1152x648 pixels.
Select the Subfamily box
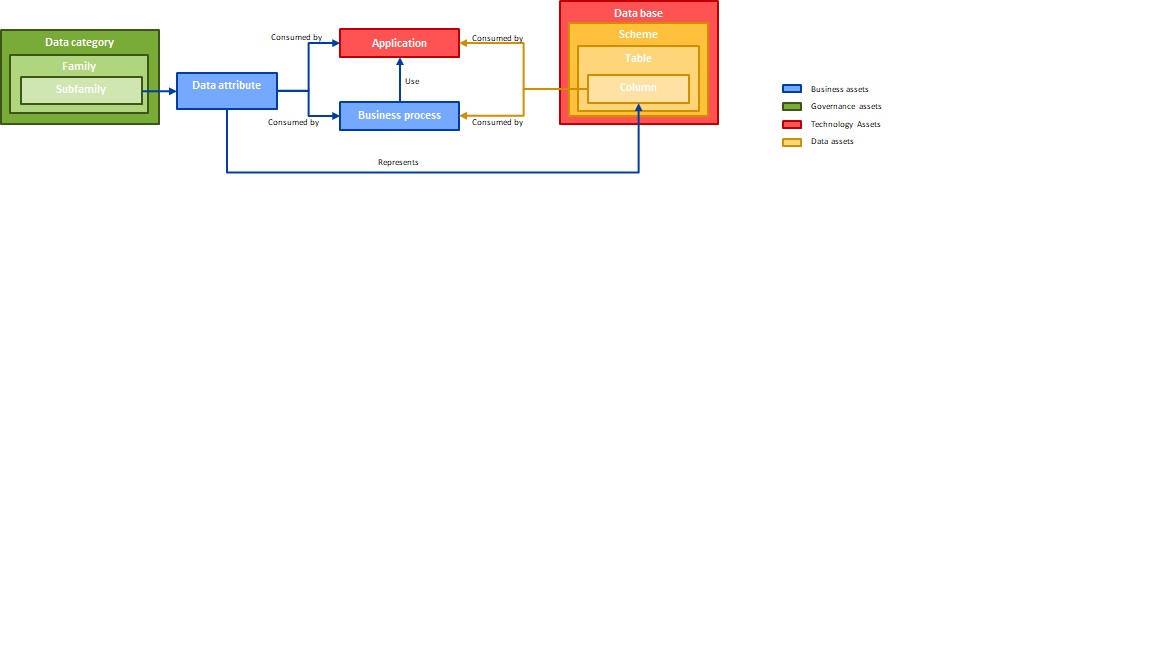pos(81,90)
